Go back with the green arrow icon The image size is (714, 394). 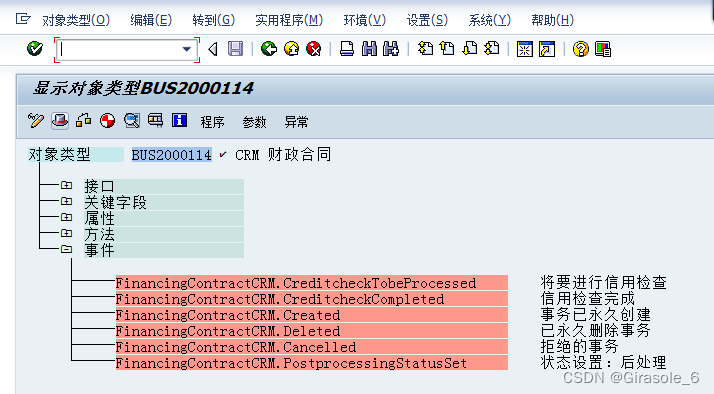[269, 49]
